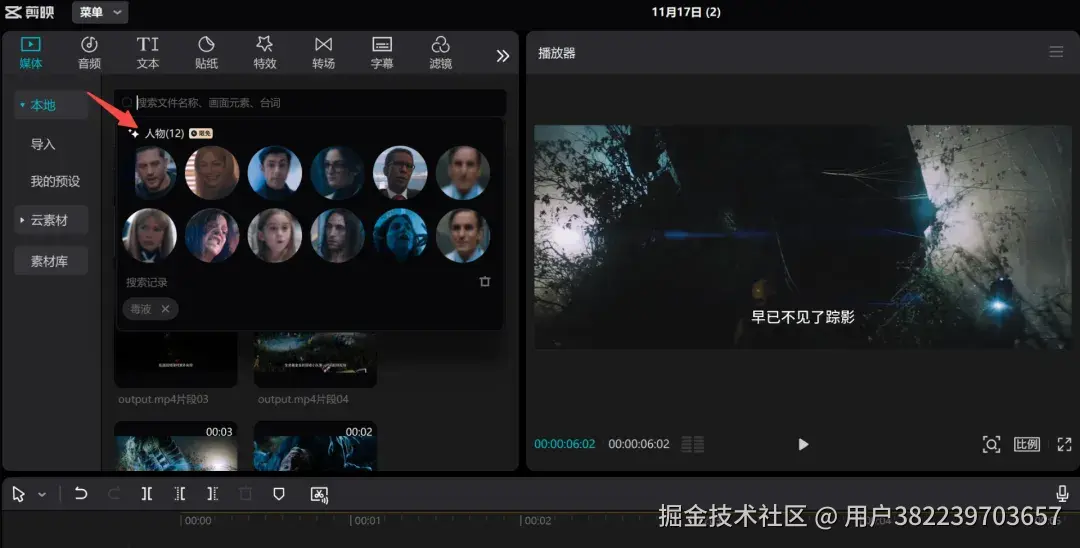Split the clip at playhead
Screen dimensions: 1080x548
[147, 494]
